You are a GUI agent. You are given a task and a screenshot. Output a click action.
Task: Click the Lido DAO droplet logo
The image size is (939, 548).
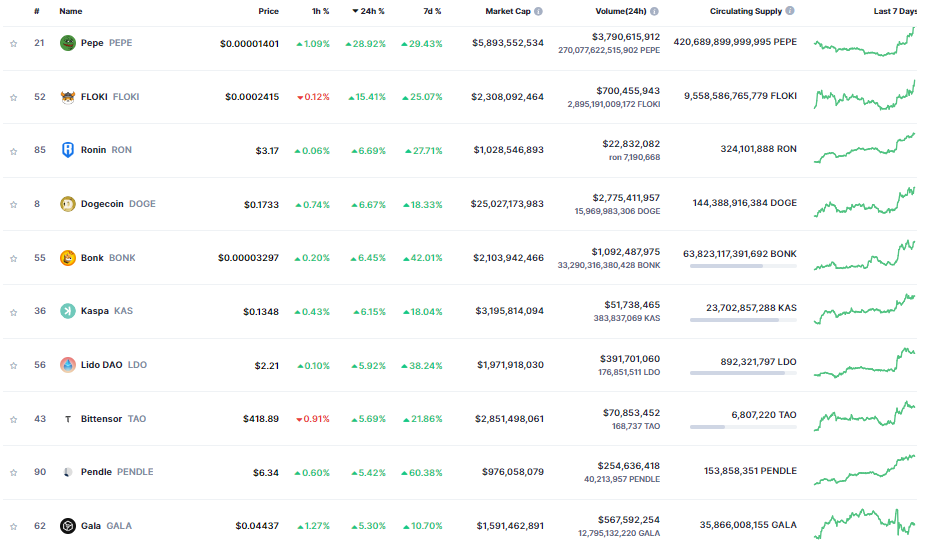pyautogui.click(x=68, y=365)
